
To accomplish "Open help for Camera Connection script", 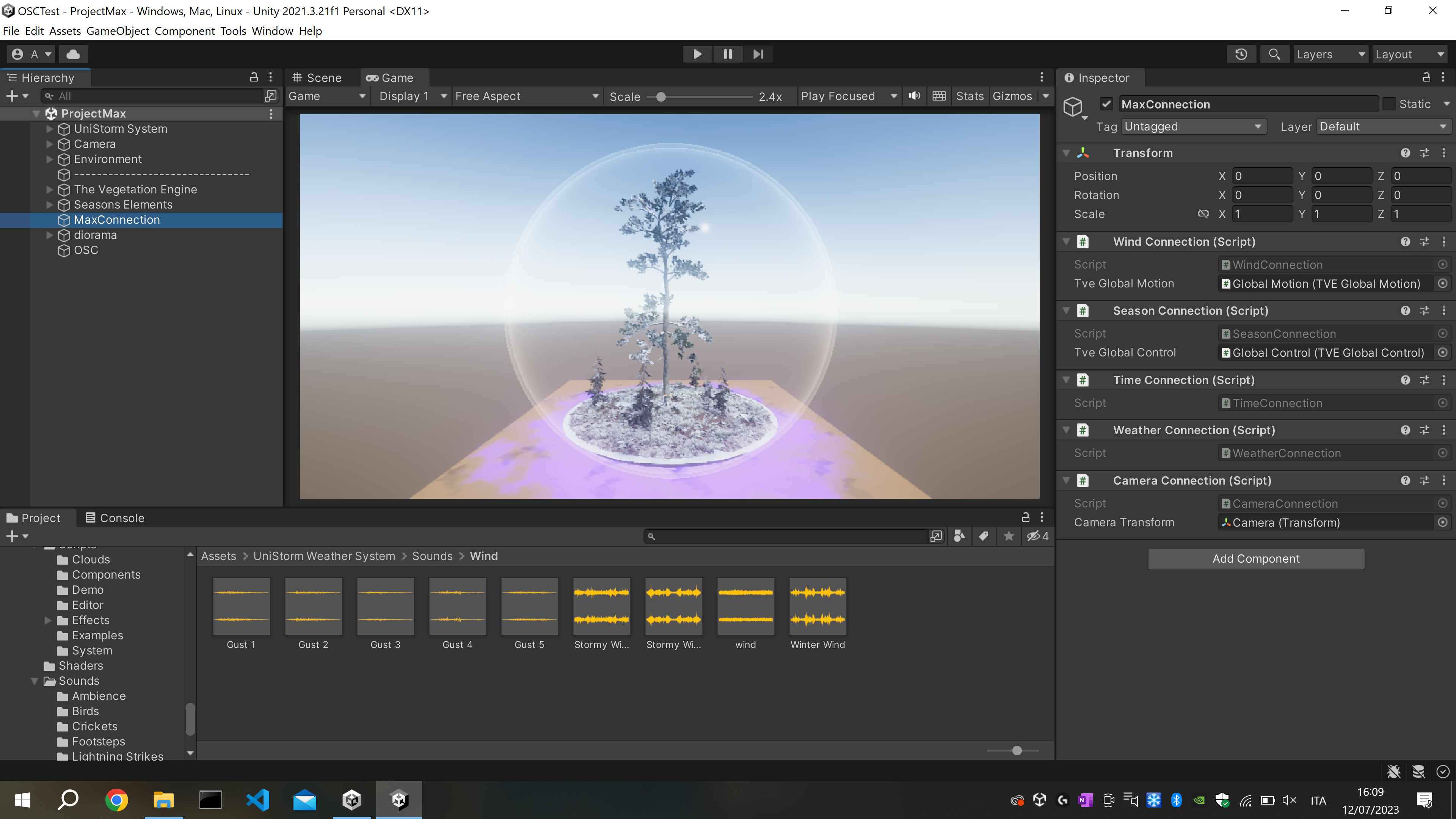I will click(1405, 480).
